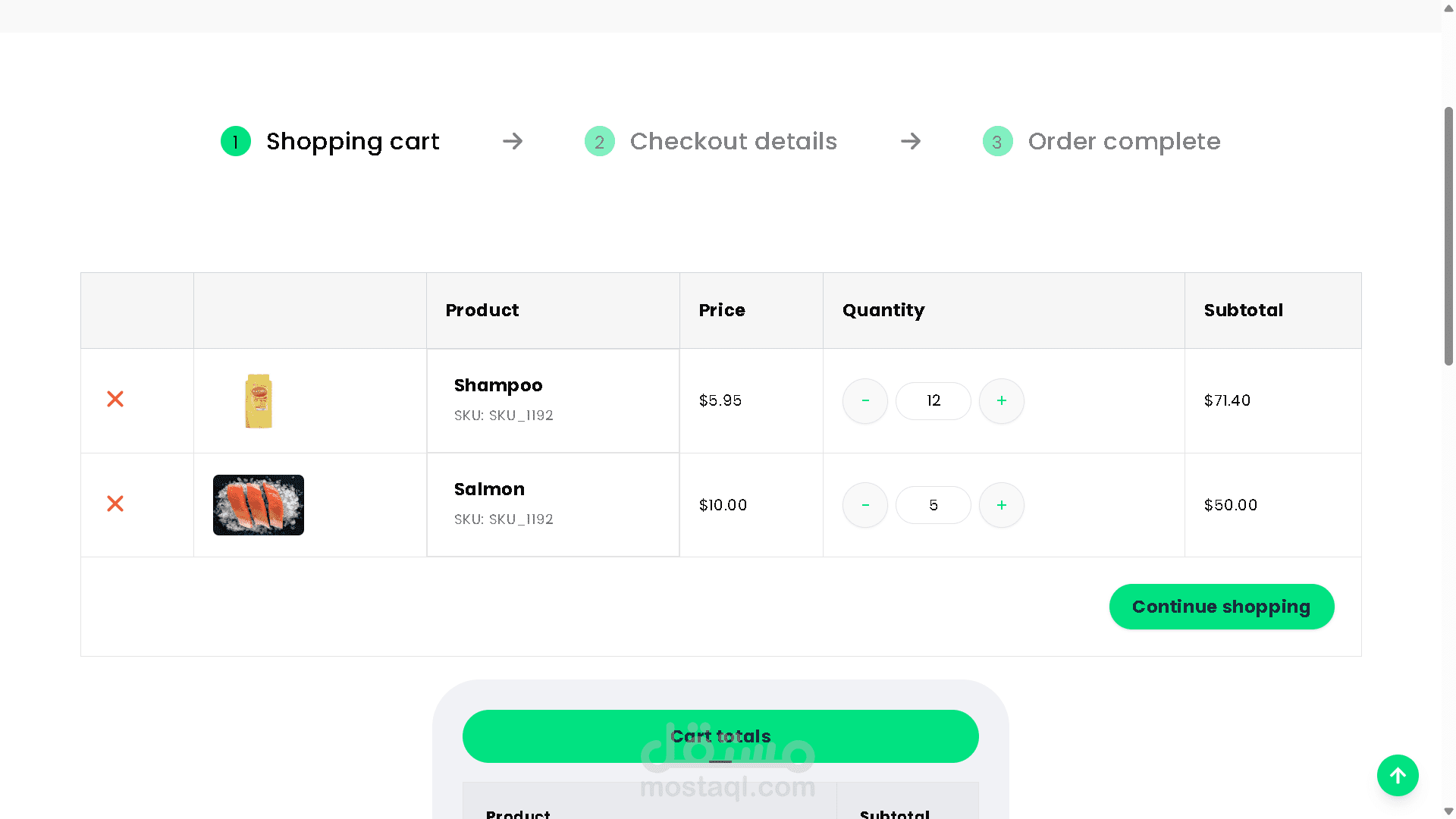
Task: Click the step 2 number circle
Action: (x=600, y=141)
